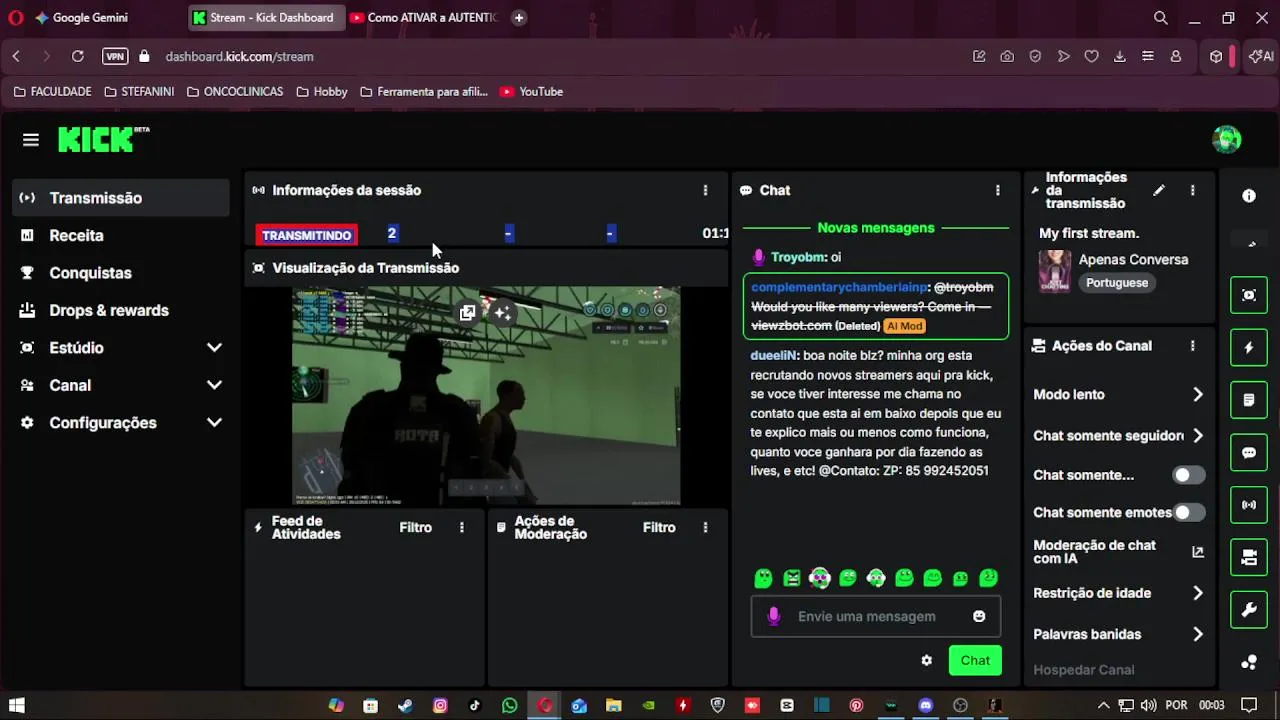This screenshot has width=1280, height=720.
Task: Click the Novas mensagens label in chat
Action: (x=876, y=228)
